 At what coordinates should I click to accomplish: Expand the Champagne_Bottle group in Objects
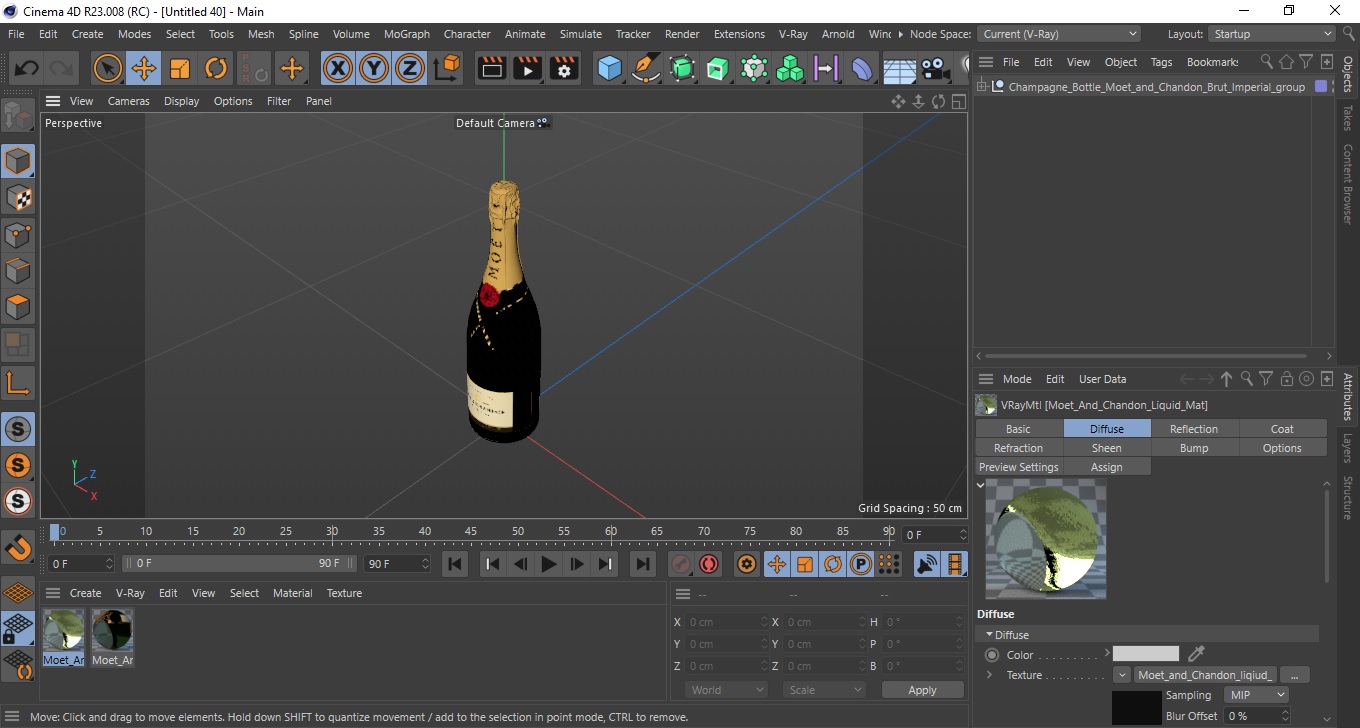point(982,87)
